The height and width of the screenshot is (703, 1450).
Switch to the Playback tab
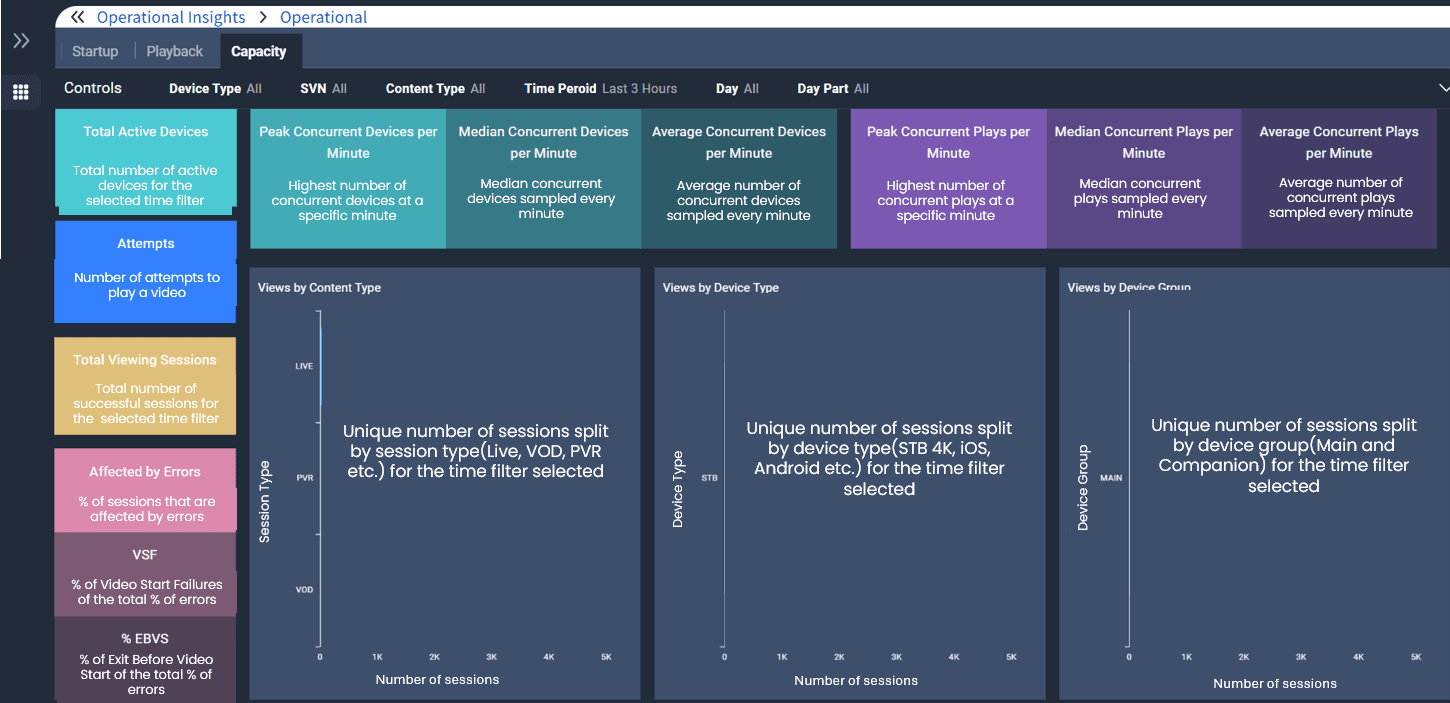pyautogui.click(x=174, y=52)
